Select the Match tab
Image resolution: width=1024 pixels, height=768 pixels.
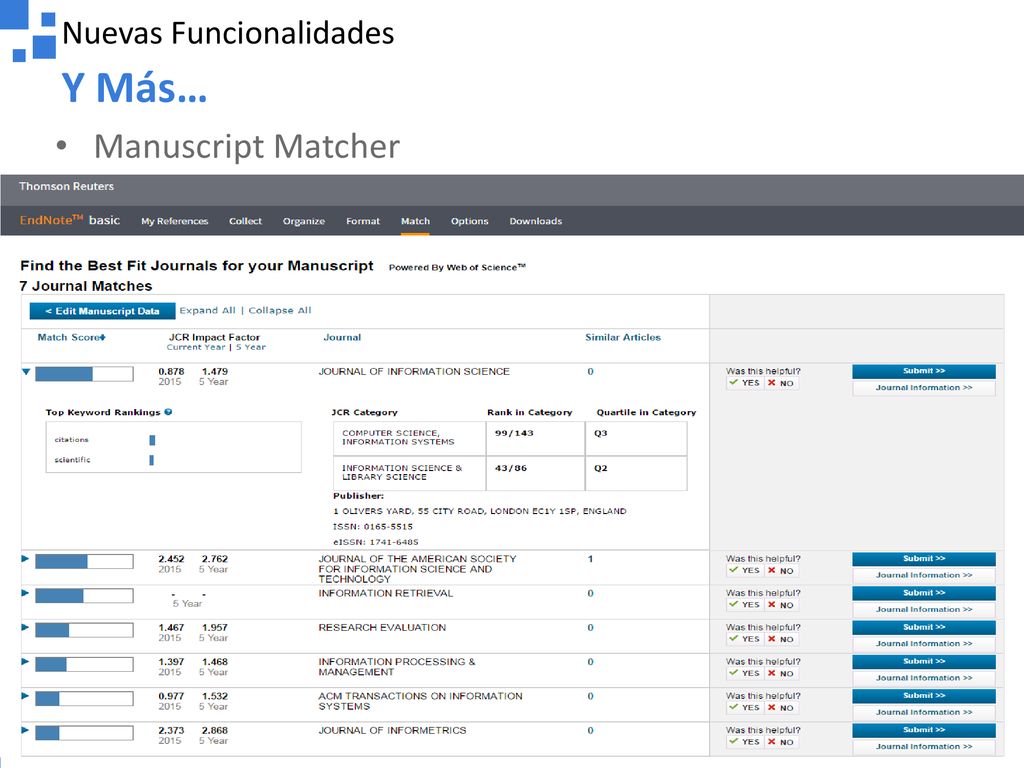(415, 221)
